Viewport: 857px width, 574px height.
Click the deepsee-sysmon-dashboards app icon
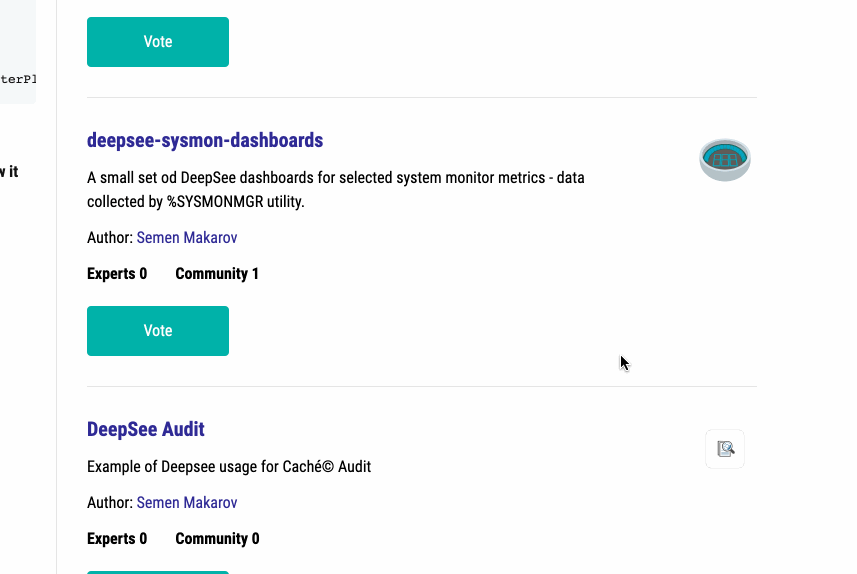click(724, 160)
